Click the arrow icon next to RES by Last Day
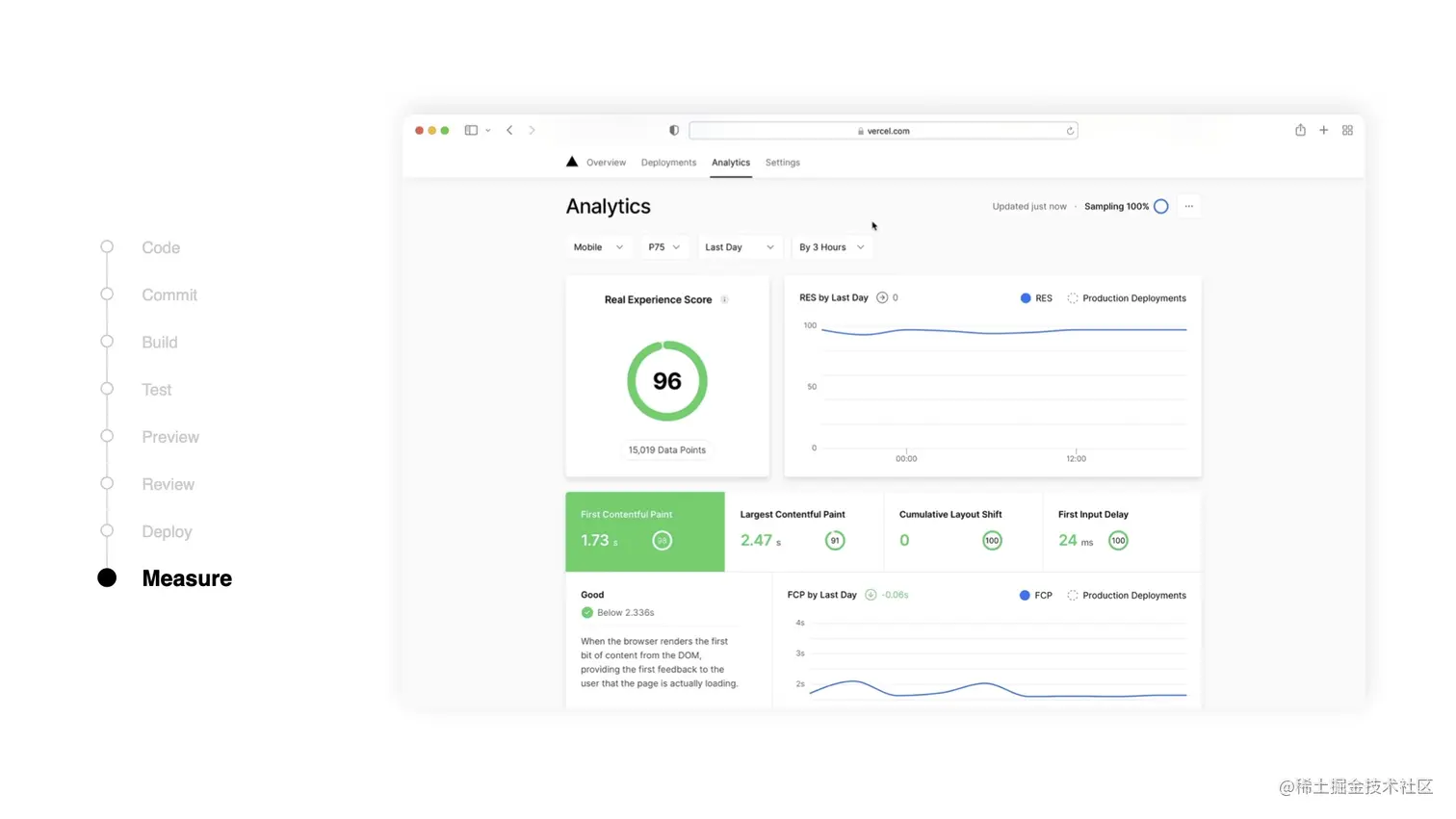Viewport: 1456px width, 819px height. coord(882,297)
